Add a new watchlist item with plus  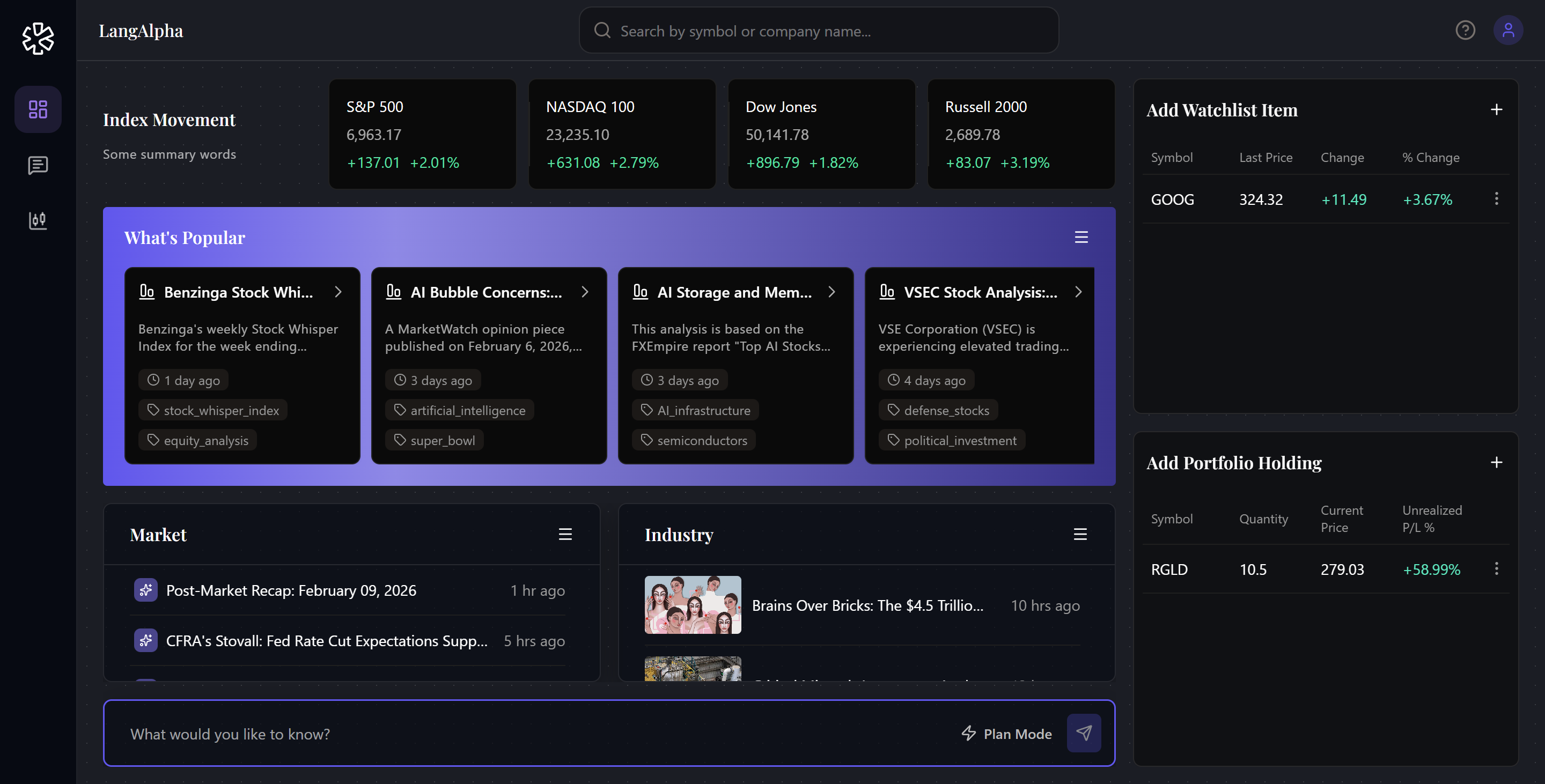point(1496,110)
